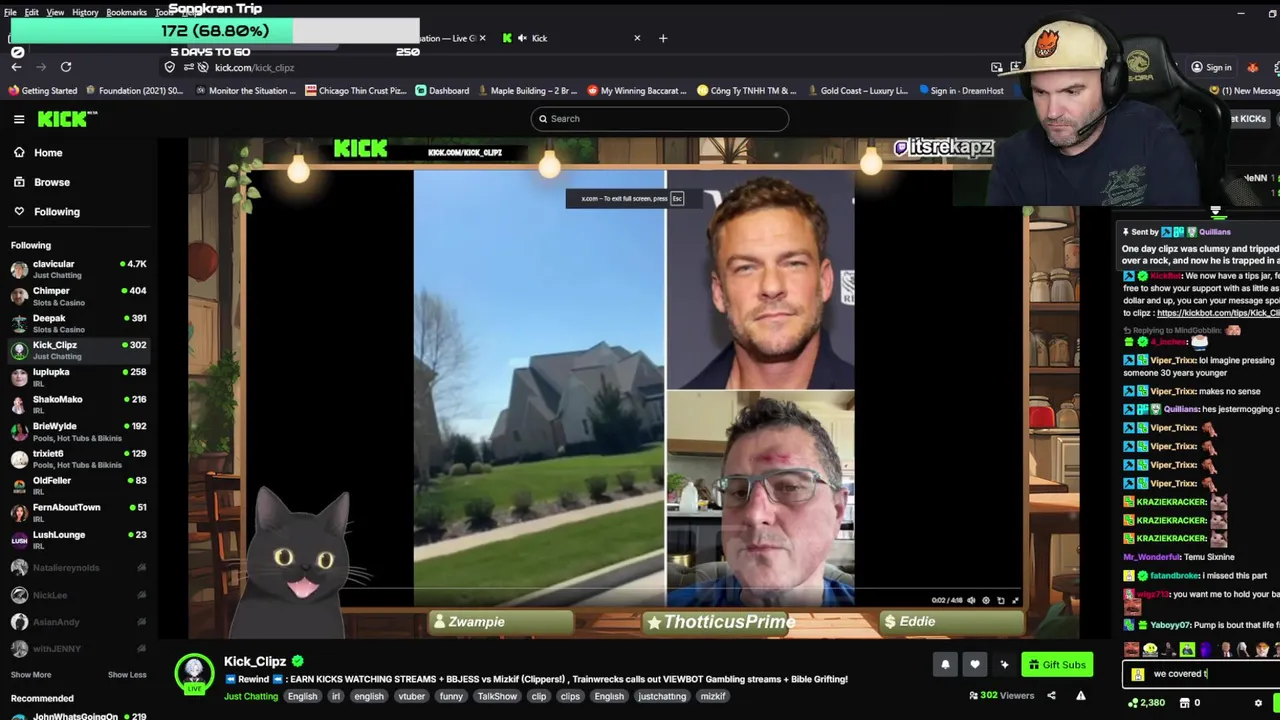Open Gold Coast Luxury bookmark
The image size is (1280, 720).
(857, 91)
